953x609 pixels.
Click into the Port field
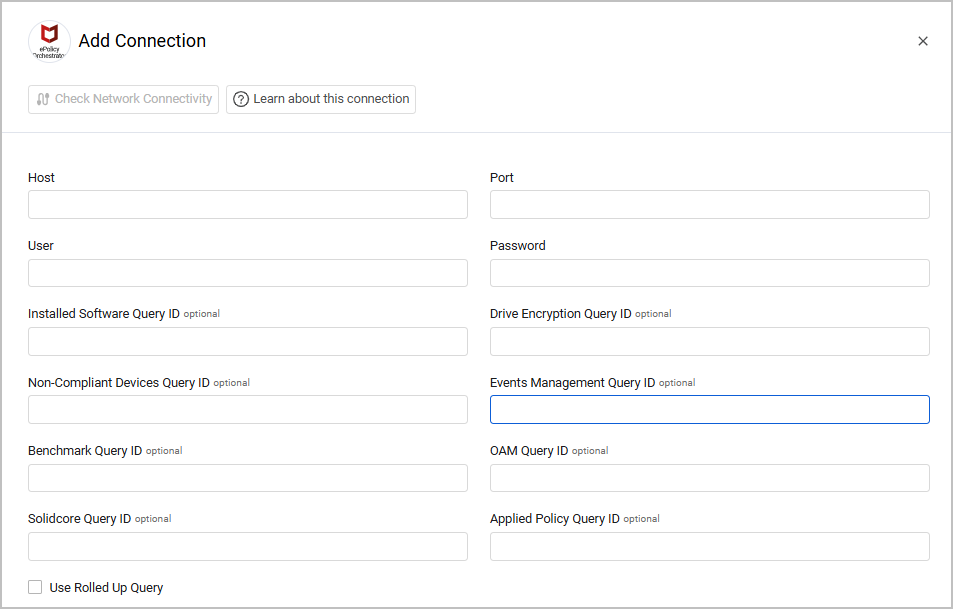pos(709,205)
